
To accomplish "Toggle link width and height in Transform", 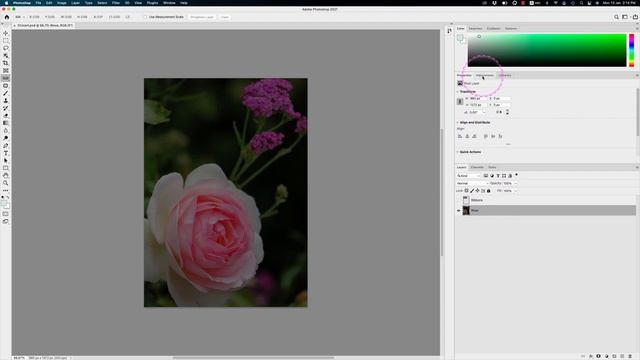I will coord(460,102).
